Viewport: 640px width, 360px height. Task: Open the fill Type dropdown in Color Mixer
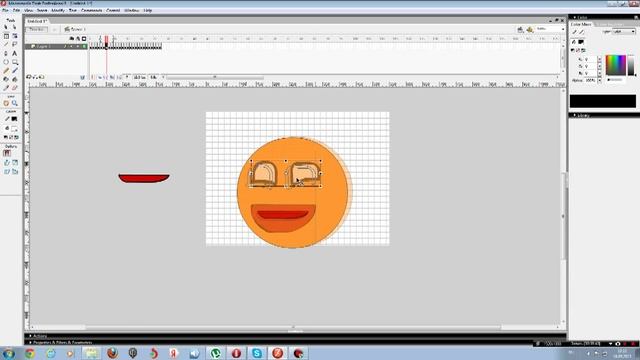624,31
